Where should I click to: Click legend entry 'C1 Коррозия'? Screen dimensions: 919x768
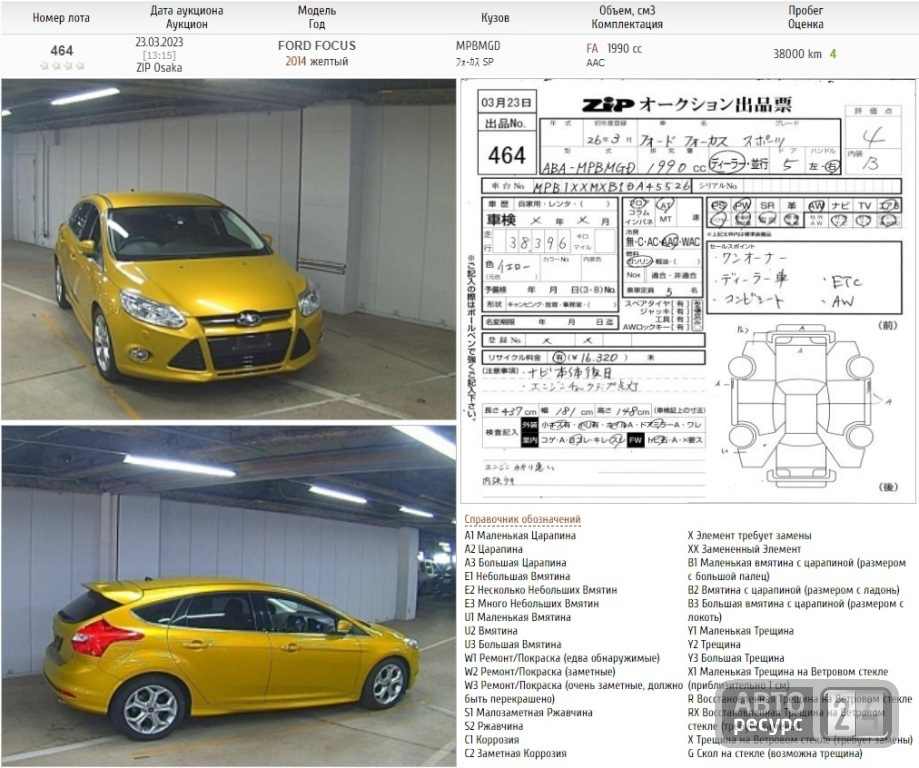point(492,739)
